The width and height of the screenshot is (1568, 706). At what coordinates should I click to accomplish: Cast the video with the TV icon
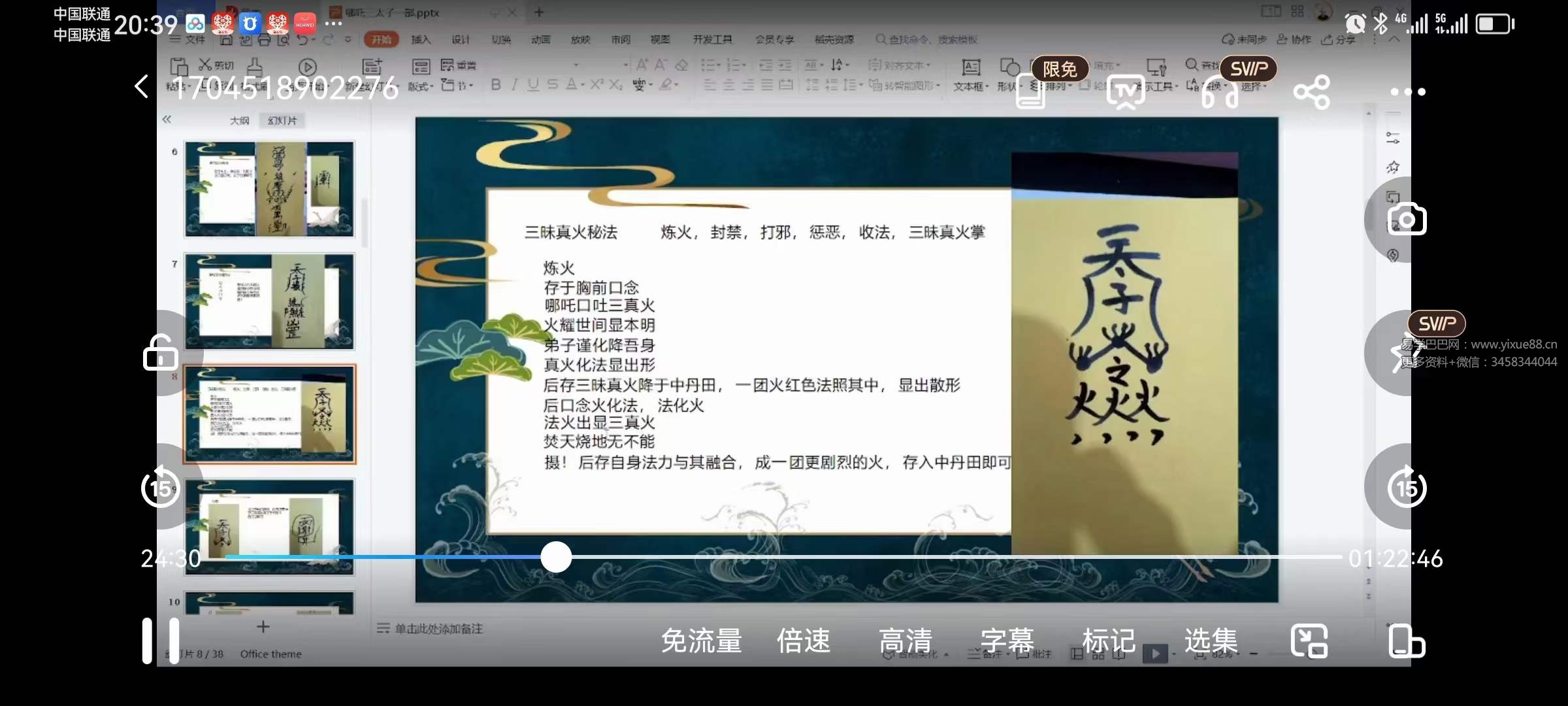click(x=1126, y=92)
